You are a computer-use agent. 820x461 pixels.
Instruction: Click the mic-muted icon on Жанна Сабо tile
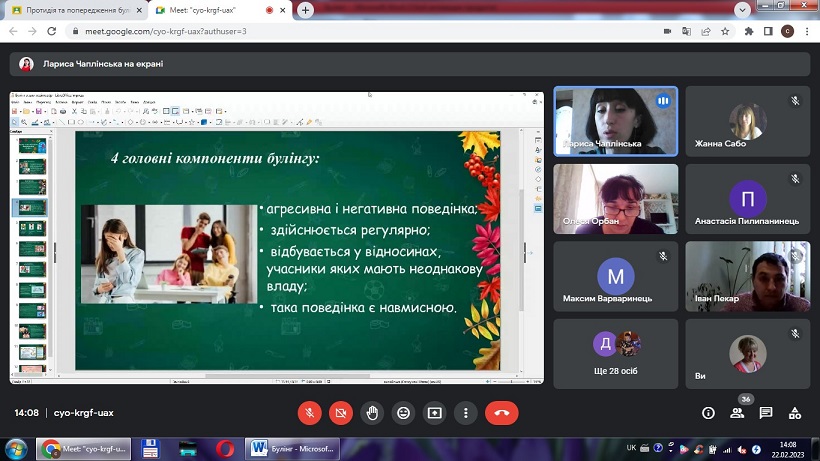[795, 100]
